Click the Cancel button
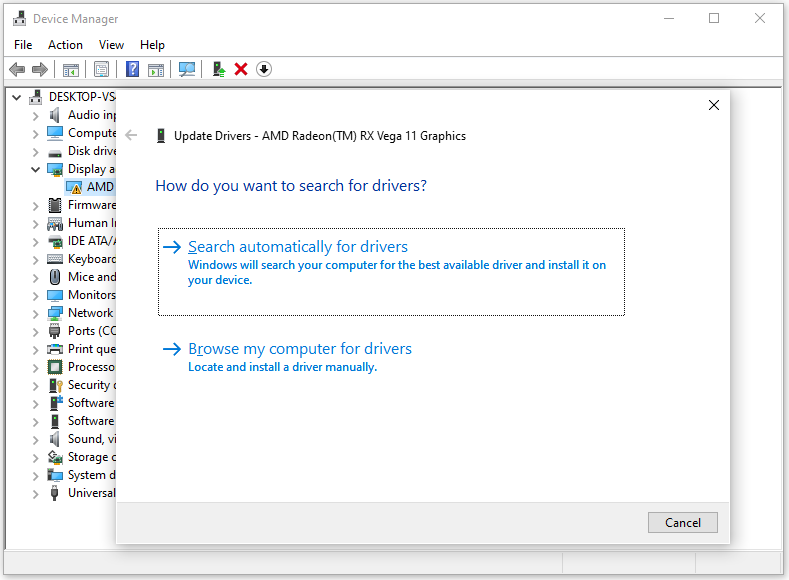 click(x=682, y=523)
